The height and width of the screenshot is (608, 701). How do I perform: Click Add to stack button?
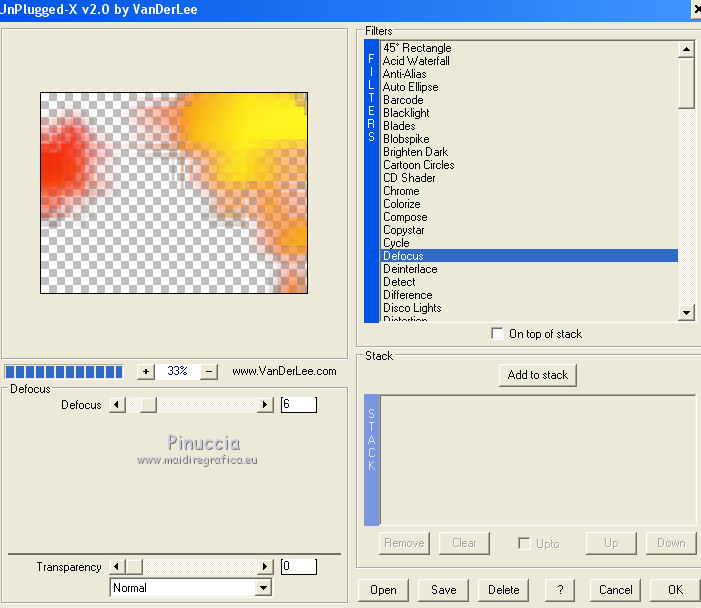(x=537, y=375)
